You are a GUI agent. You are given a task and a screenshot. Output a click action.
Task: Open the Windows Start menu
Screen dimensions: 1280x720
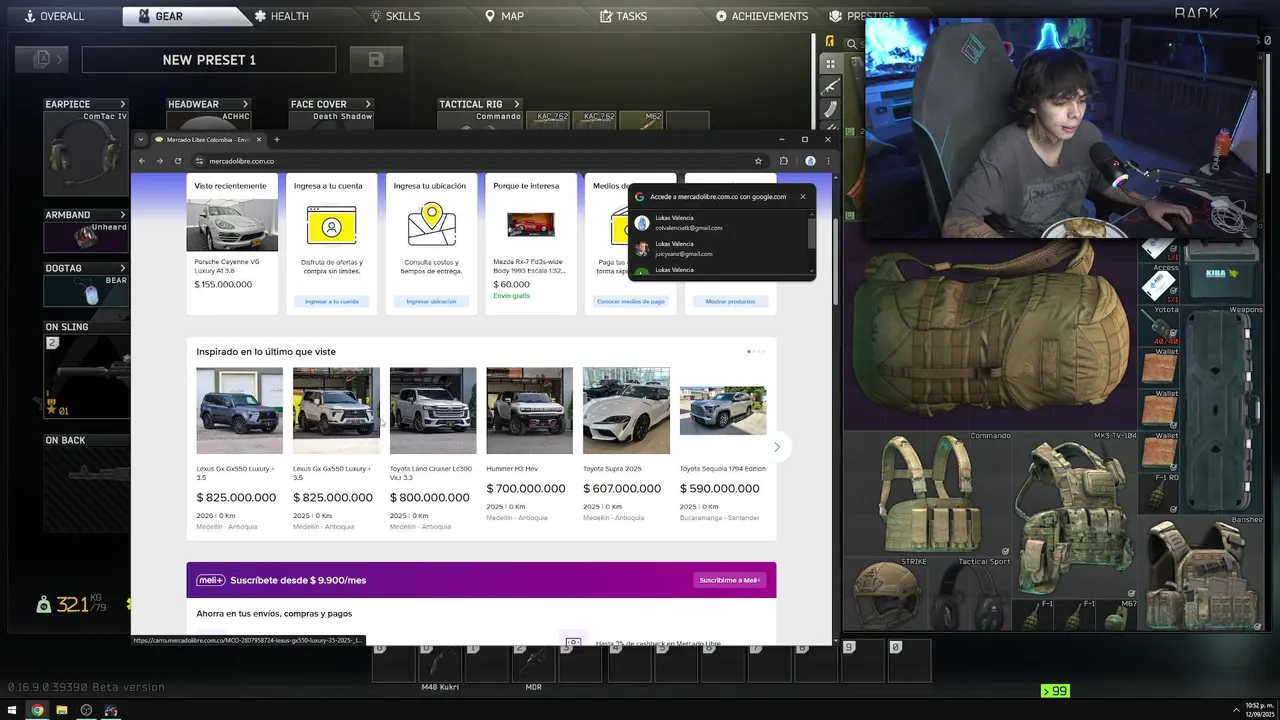coord(11,710)
